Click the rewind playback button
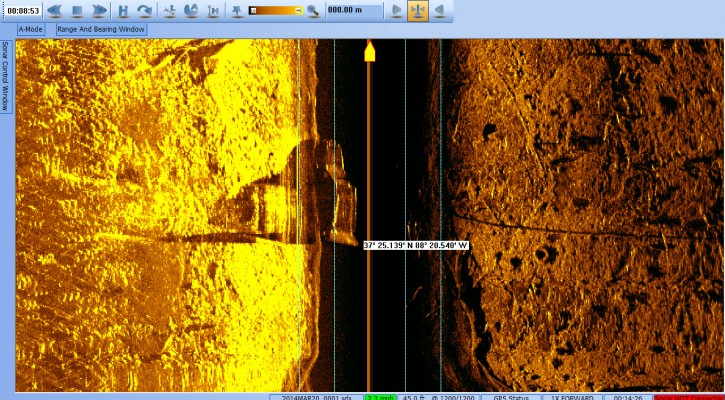Viewport: 725px width, 400px height. [54, 11]
